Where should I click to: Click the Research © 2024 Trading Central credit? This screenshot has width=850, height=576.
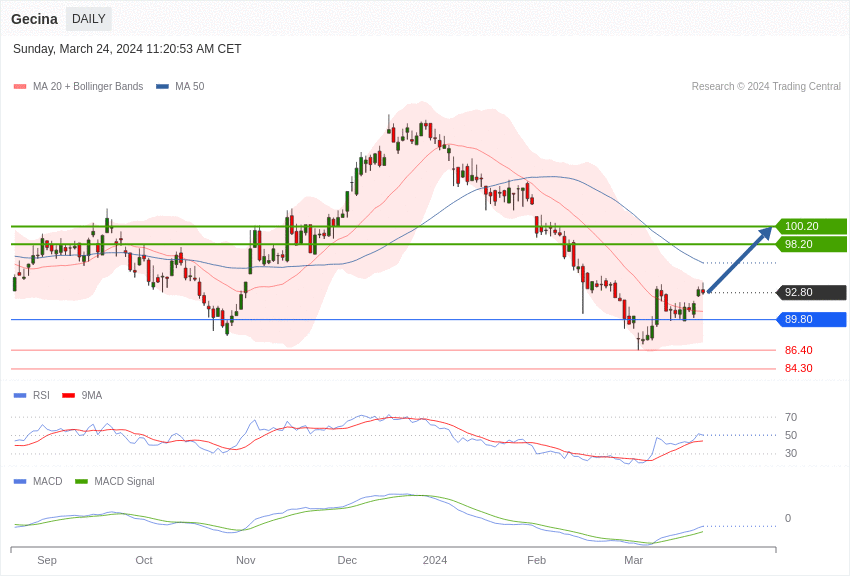click(766, 87)
